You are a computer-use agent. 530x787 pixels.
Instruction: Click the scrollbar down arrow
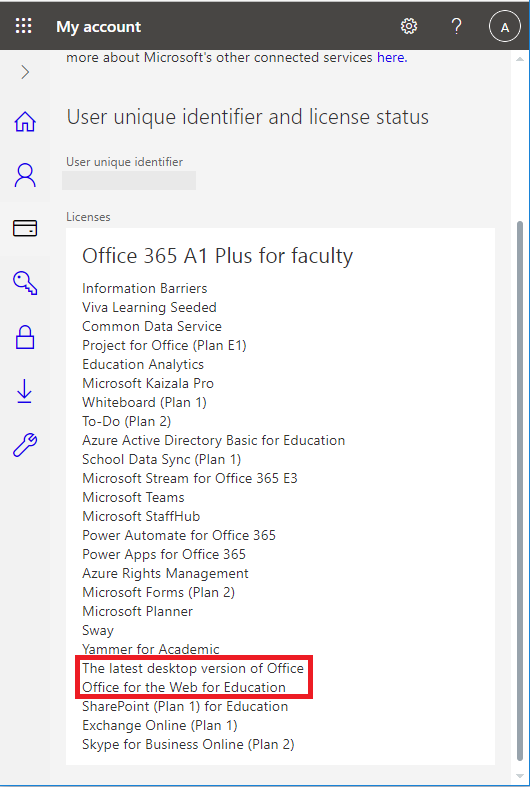pyautogui.click(x=520, y=776)
